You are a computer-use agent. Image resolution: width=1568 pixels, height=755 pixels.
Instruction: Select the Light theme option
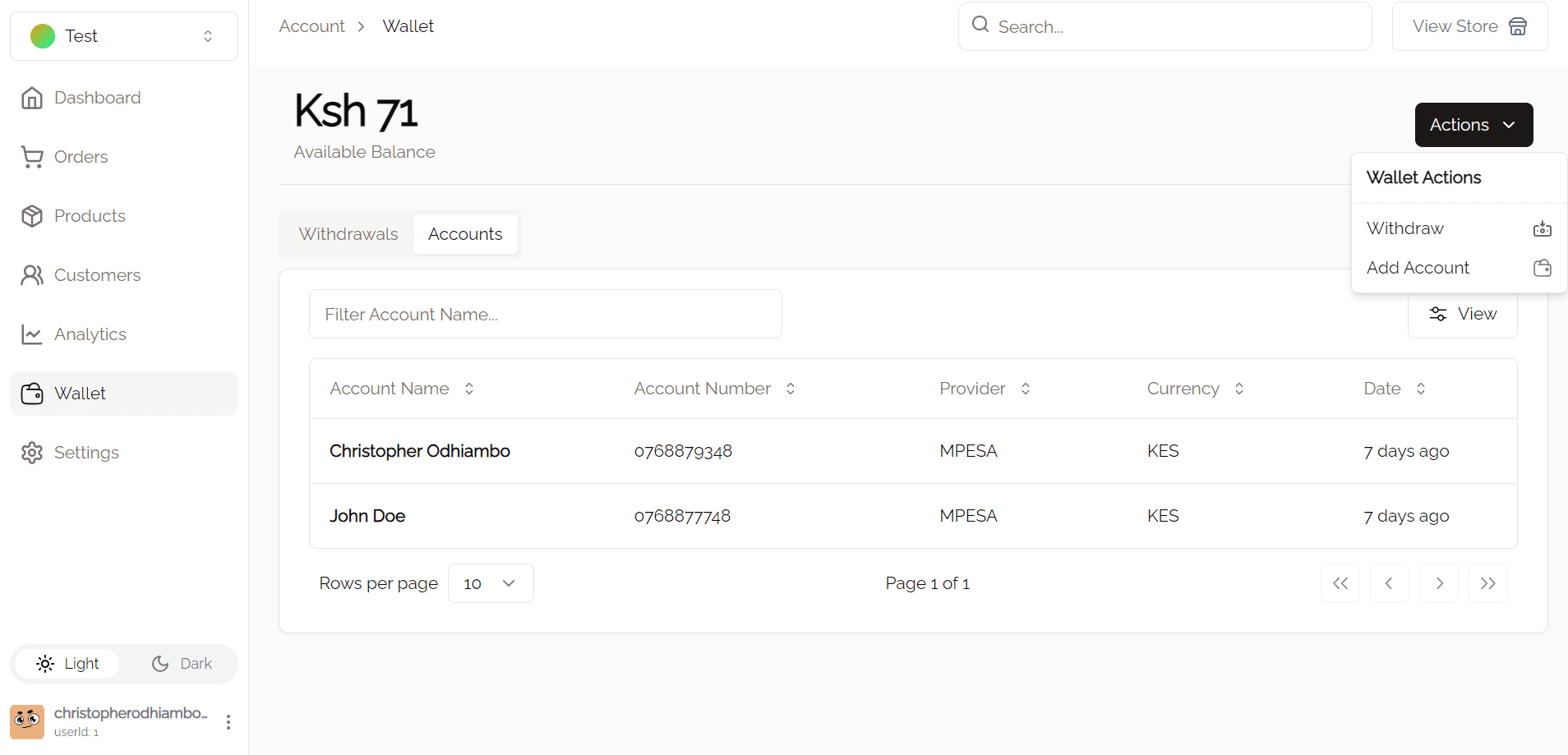tap(68, 664)
